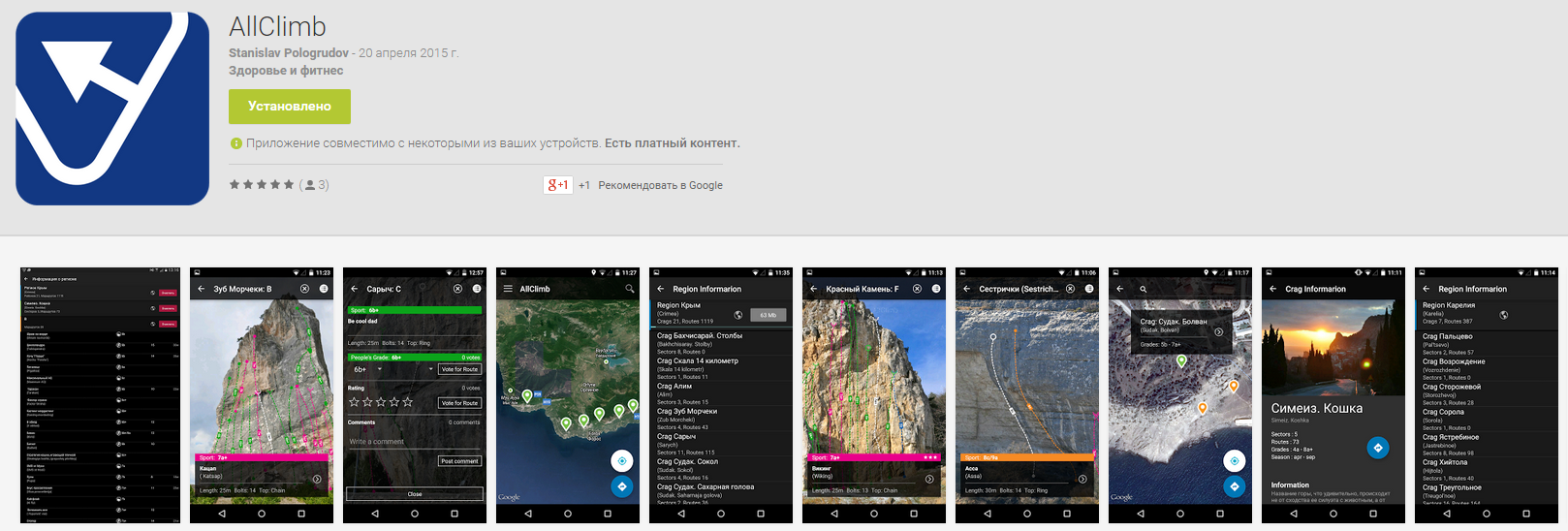Tap list icon in Красный Камень: F header

tap(936, 289)
